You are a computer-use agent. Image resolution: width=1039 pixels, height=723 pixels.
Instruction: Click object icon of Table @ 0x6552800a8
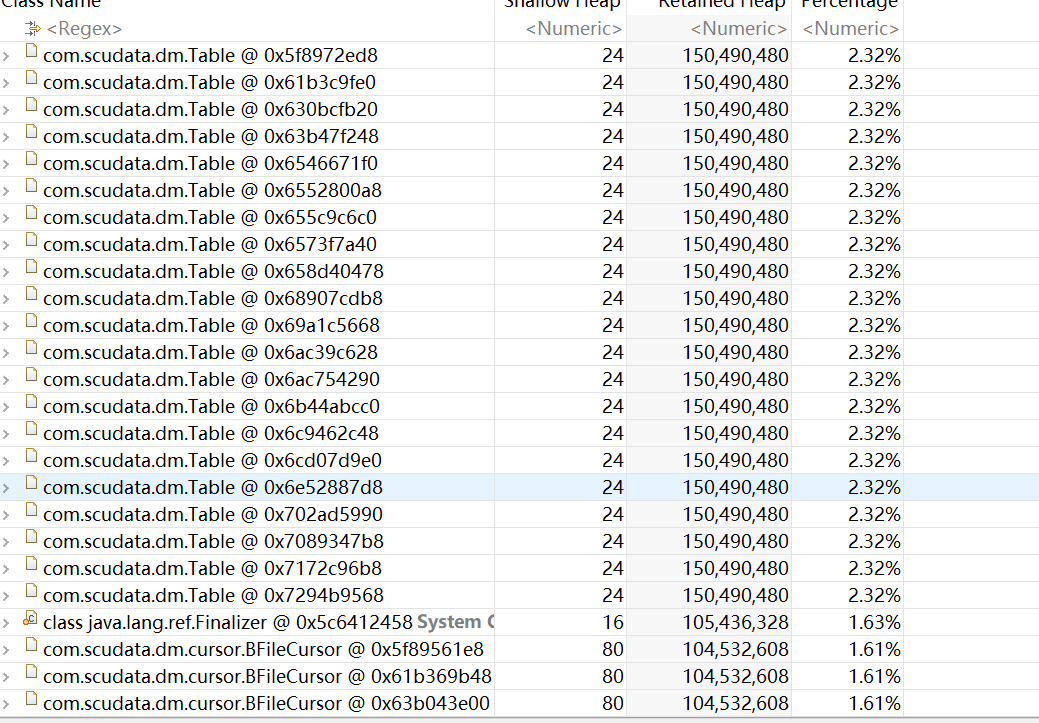[x=31, y=186]
